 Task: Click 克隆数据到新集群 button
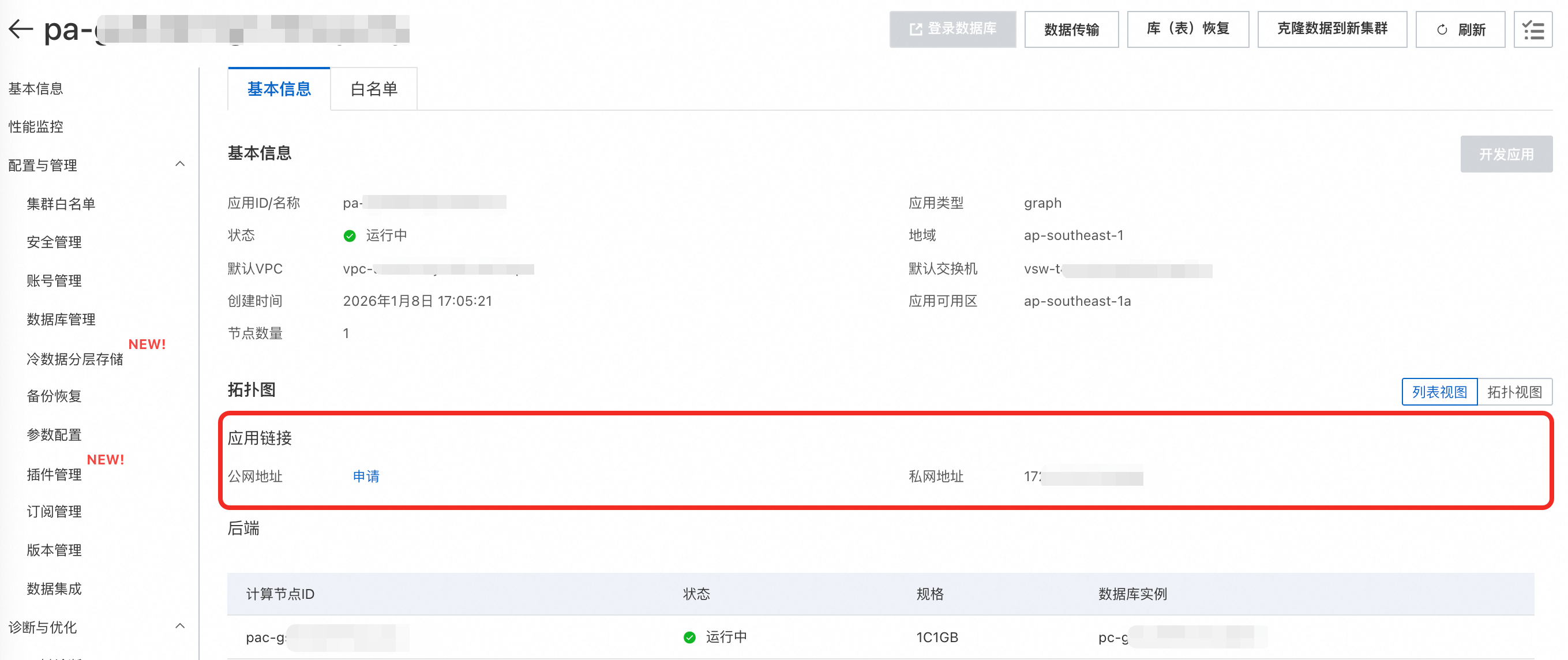1331,29
